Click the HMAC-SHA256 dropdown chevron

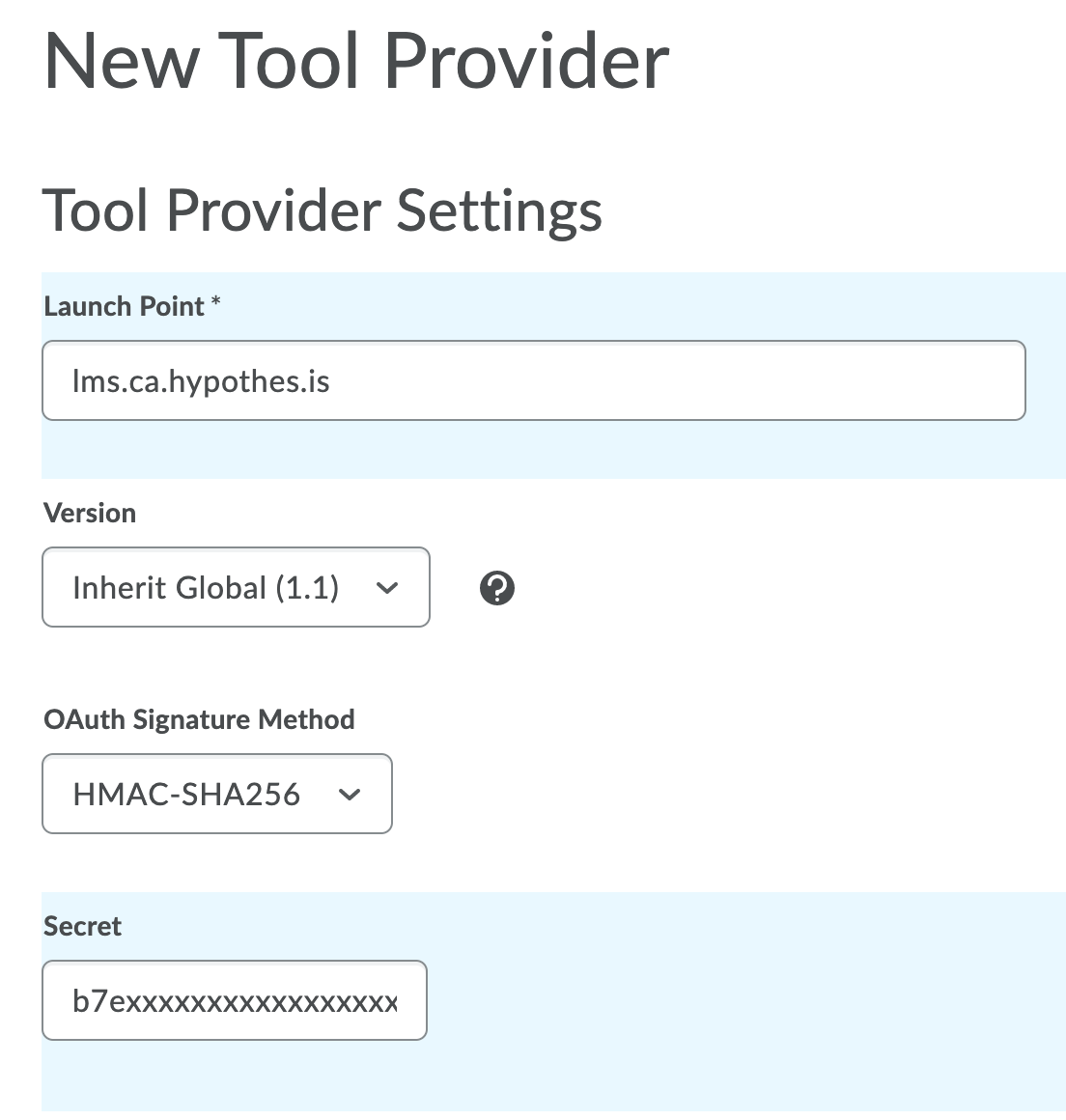click(350, 794)
